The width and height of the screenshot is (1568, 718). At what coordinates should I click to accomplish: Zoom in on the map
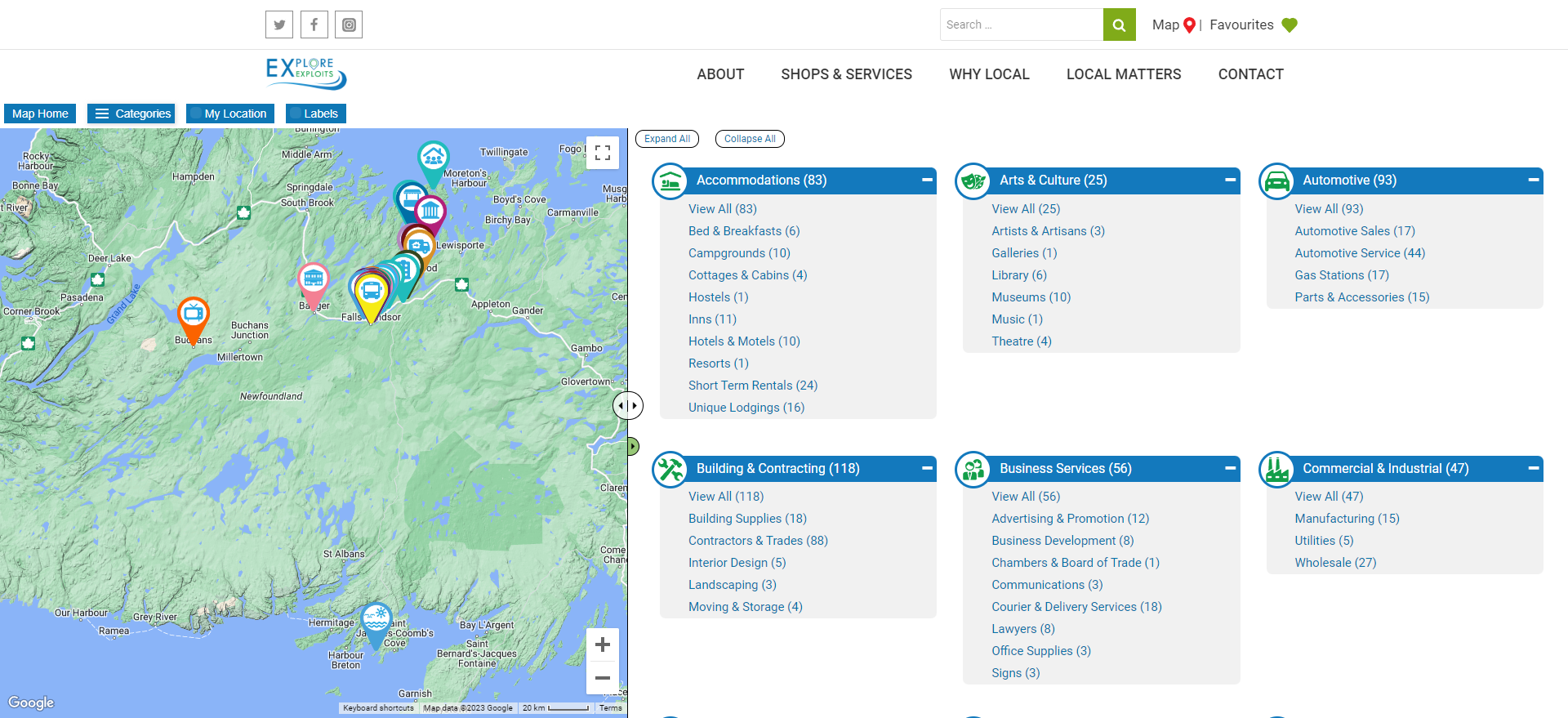click(603, 644)
